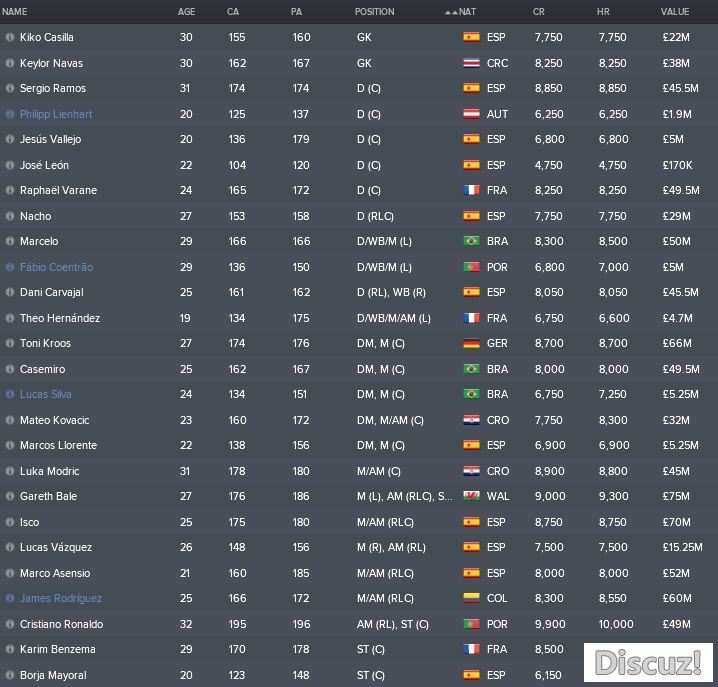Open Philipp Lienhart player profile link
This screenshot has height=687, width=718.
56,114
